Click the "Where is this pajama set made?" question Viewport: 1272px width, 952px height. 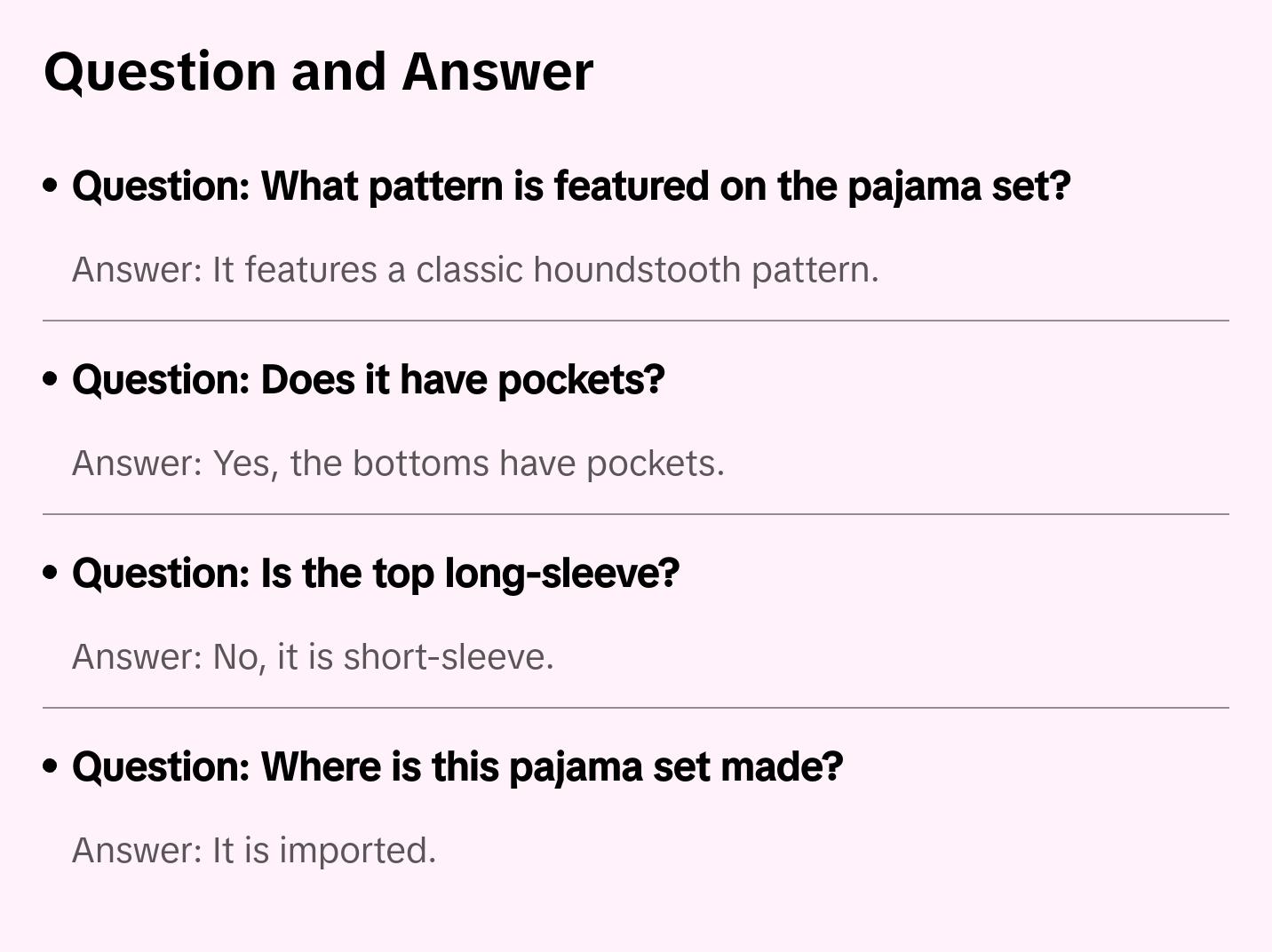pos(457,767)
